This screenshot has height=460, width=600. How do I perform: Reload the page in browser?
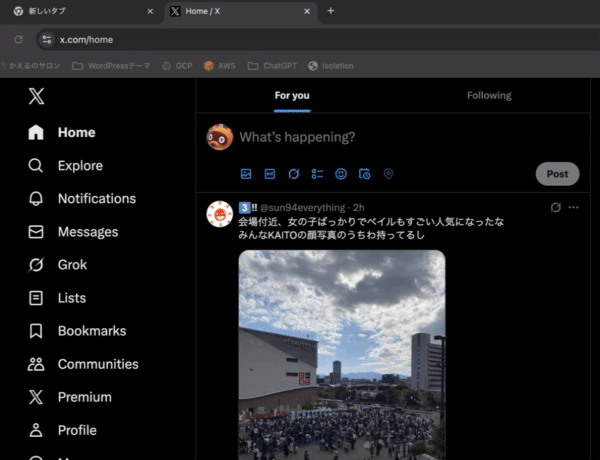click(x=18, y=39)
